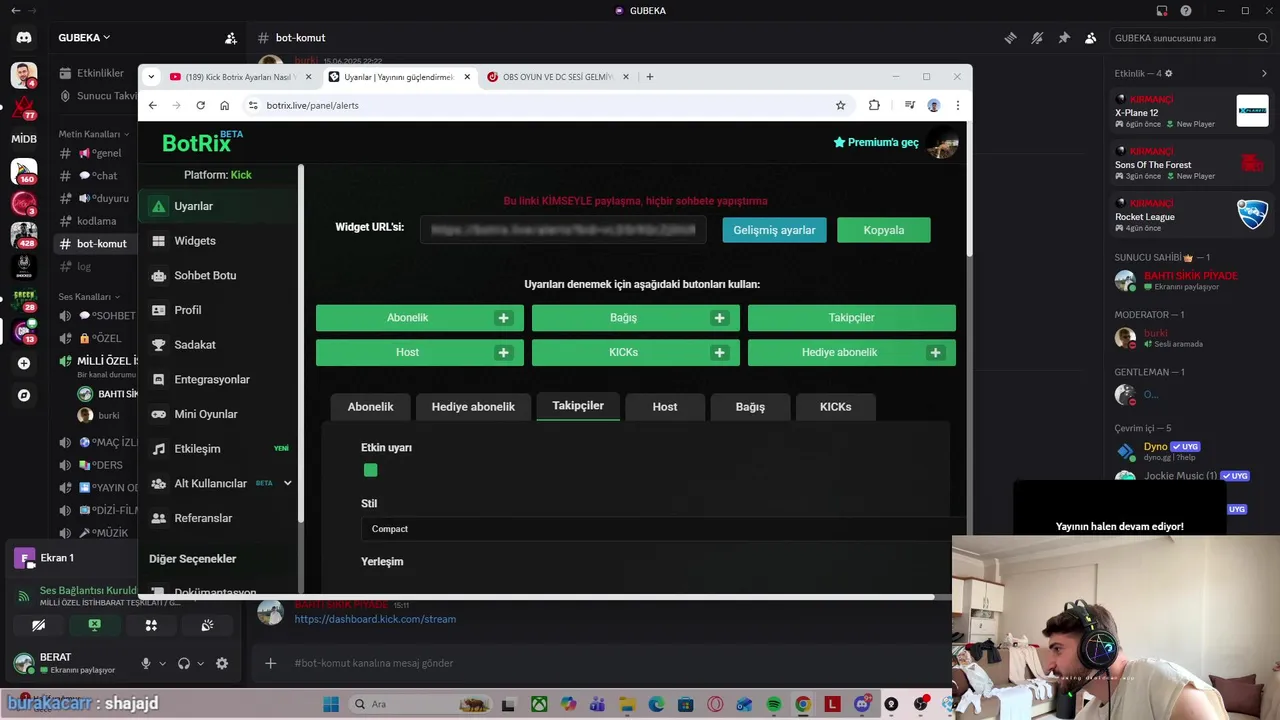The image size is (1280, 720).
Task: Open Entegrasyonlar in BotRix sidebar
Action: click(219, 379)
